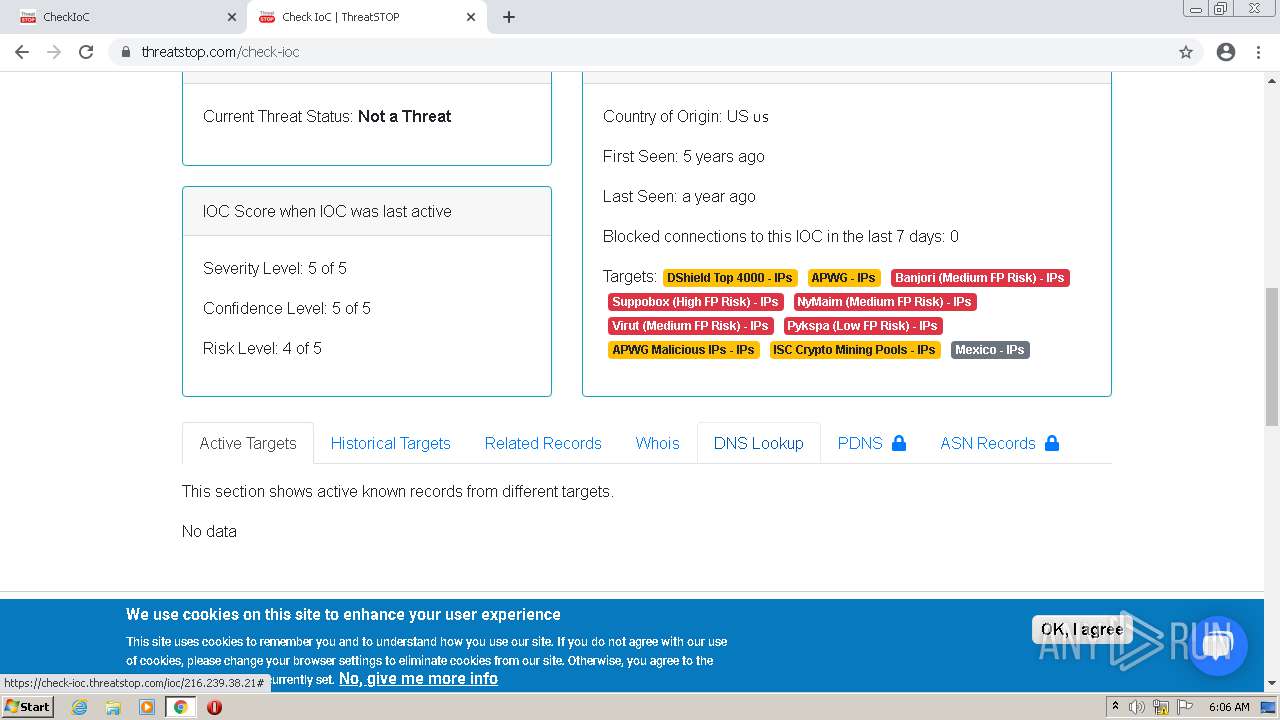This screenshot has width=1280, height=720.
Task: Go back with the browser back arrow
Action: tap(22, 52)
